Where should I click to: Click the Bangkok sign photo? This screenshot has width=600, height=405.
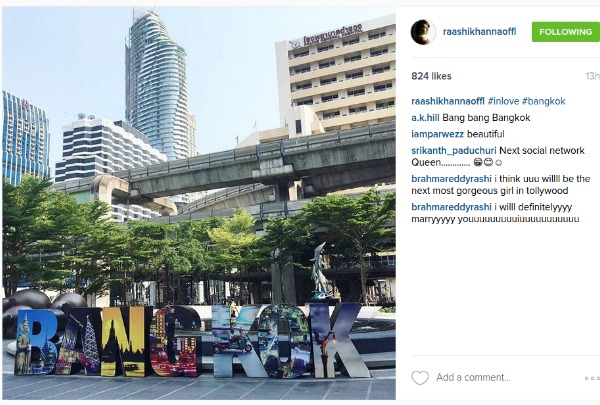tap(199, 203)
